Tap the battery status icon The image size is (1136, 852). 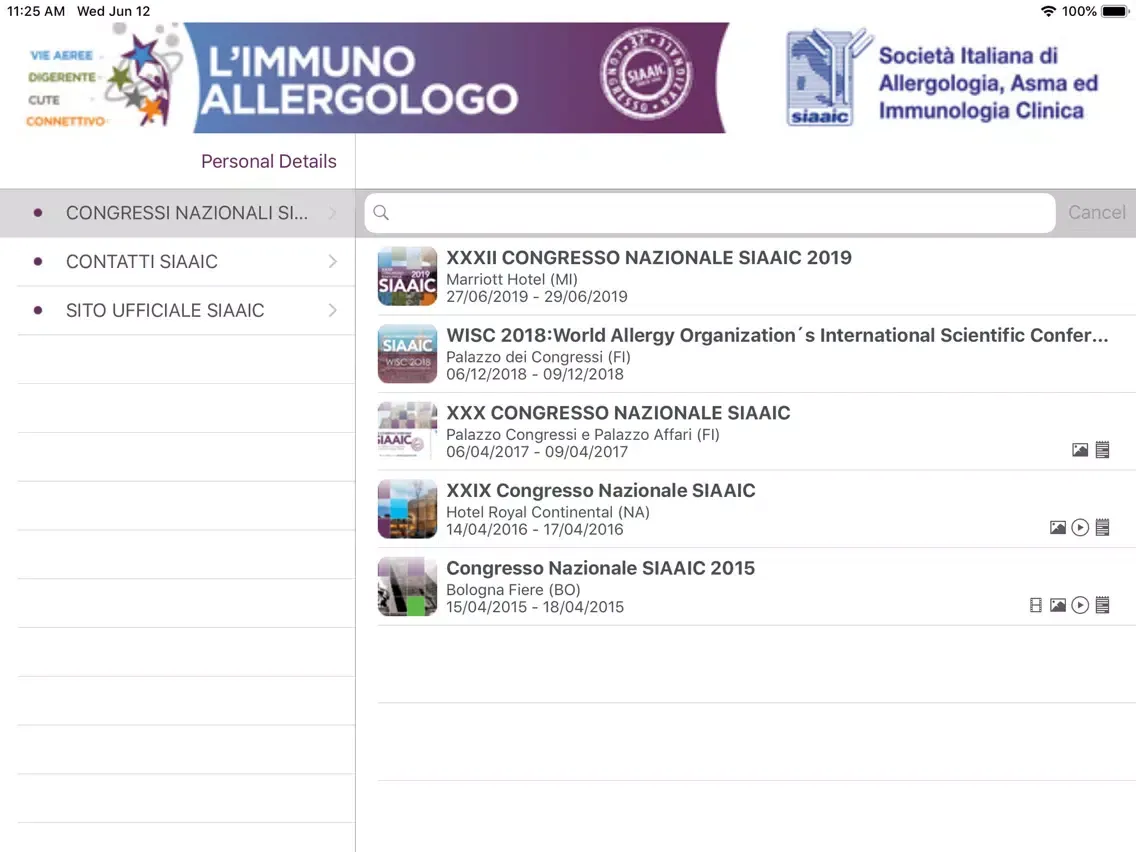[x=1114, y=11]
